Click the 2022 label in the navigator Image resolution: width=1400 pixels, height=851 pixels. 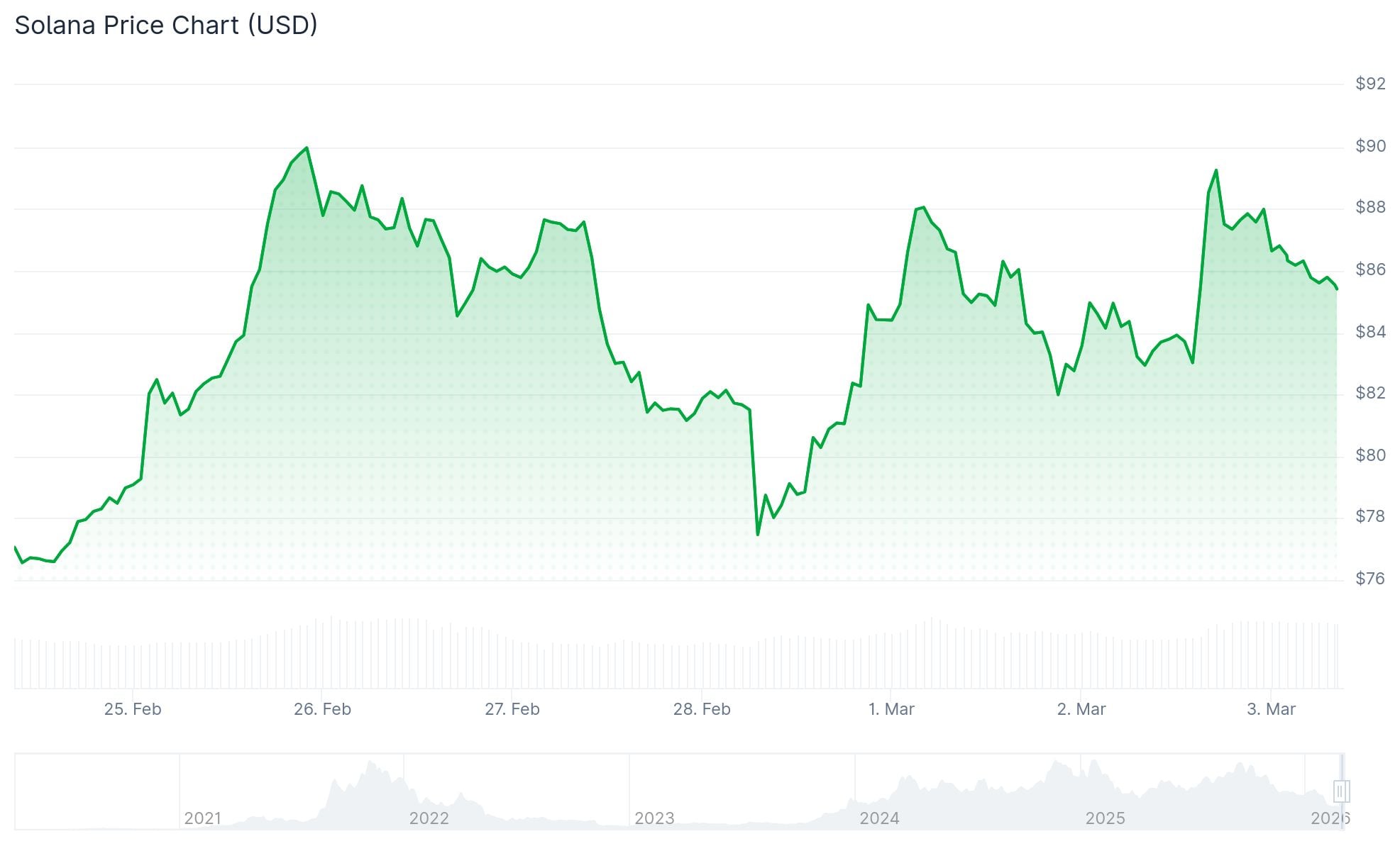coord(429,818)
